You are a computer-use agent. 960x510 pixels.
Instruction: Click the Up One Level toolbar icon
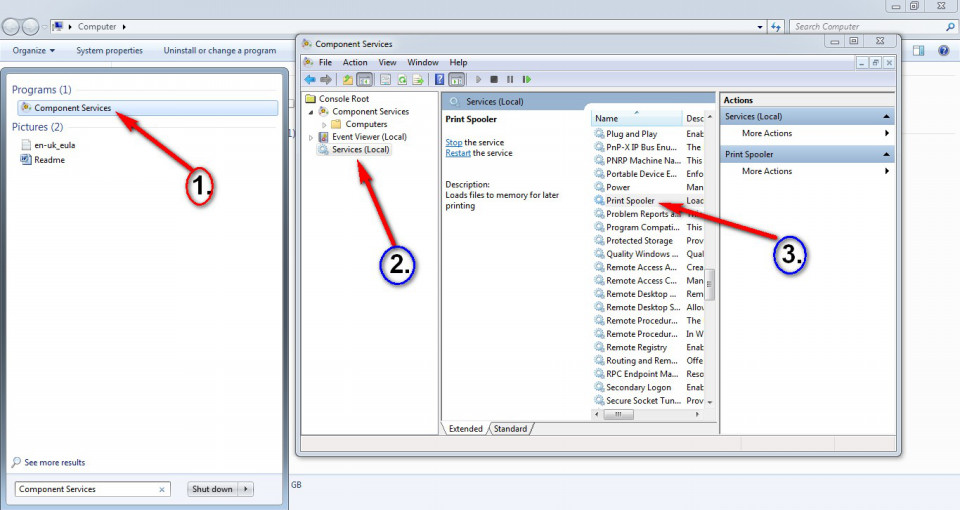click(347, 79)
